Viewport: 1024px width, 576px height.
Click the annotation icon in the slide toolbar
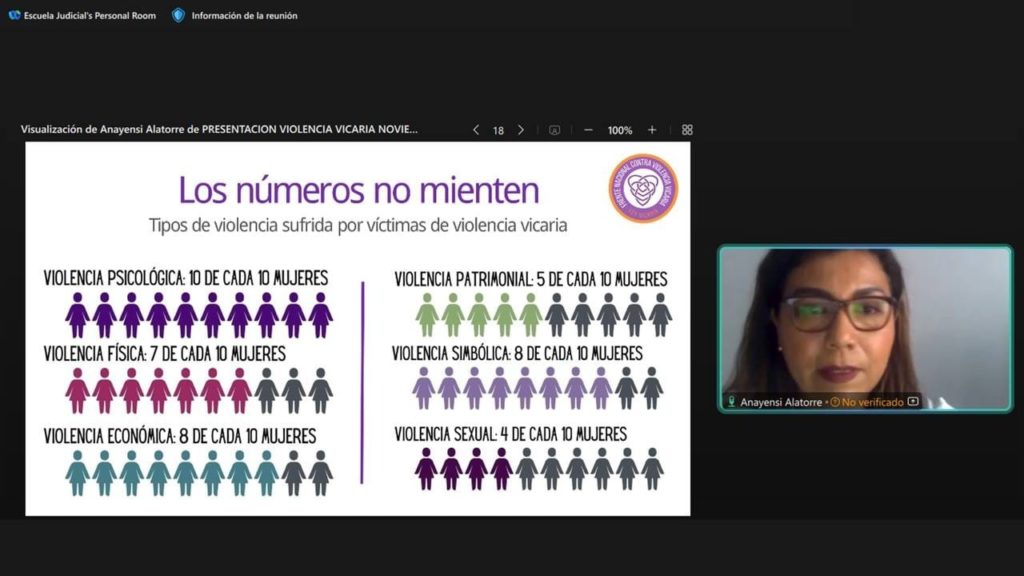click(554, 130)
